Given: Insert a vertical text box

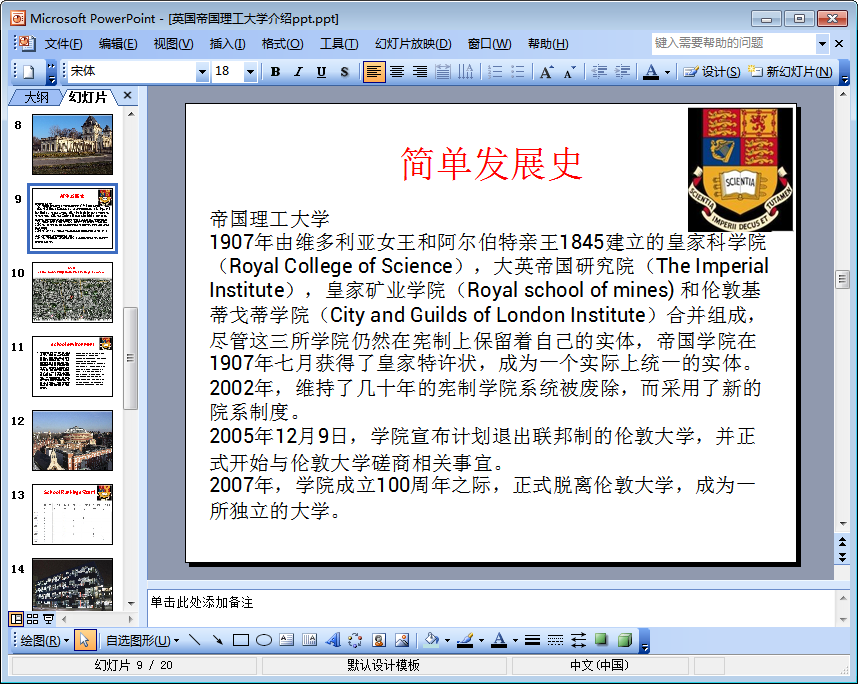Looking at the screenshot, I should click(x=310, y=640).
